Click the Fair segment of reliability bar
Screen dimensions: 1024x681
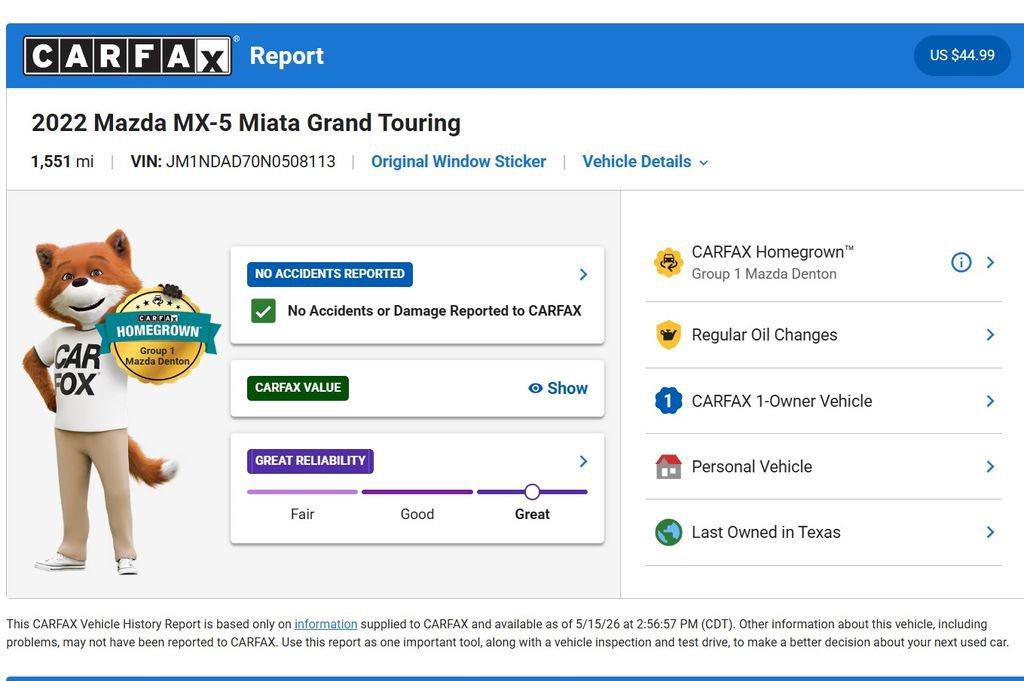tap(302, 492)
